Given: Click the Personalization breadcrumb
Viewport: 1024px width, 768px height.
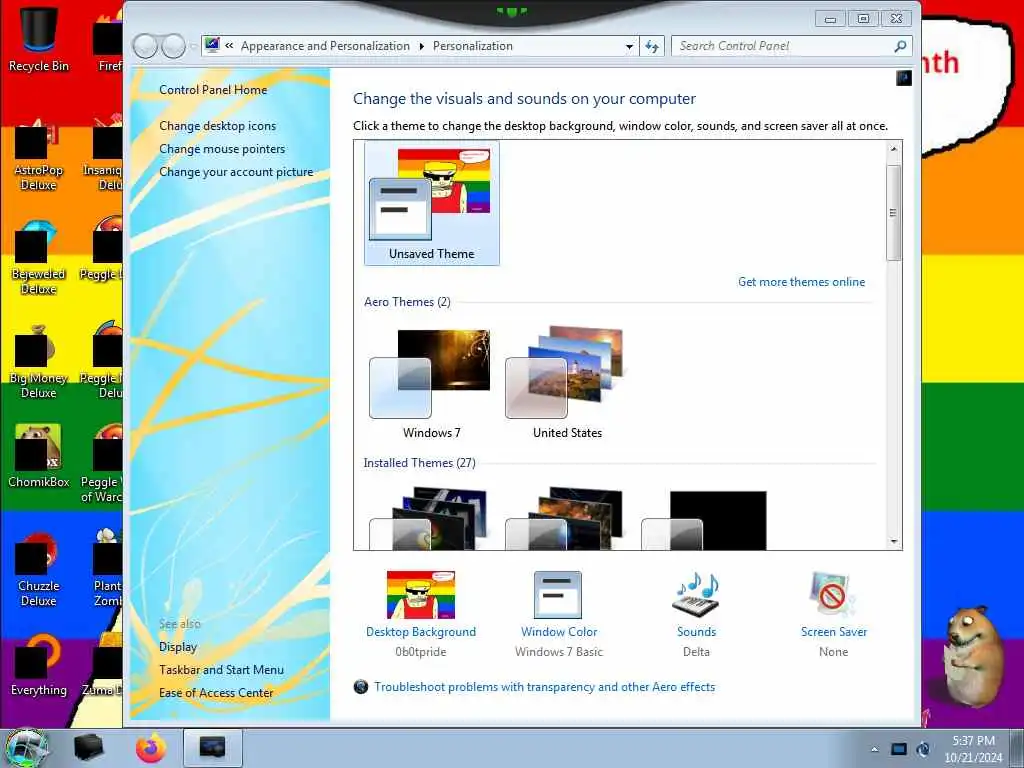Looking at the screenshot, I should [x=473, y=46].
